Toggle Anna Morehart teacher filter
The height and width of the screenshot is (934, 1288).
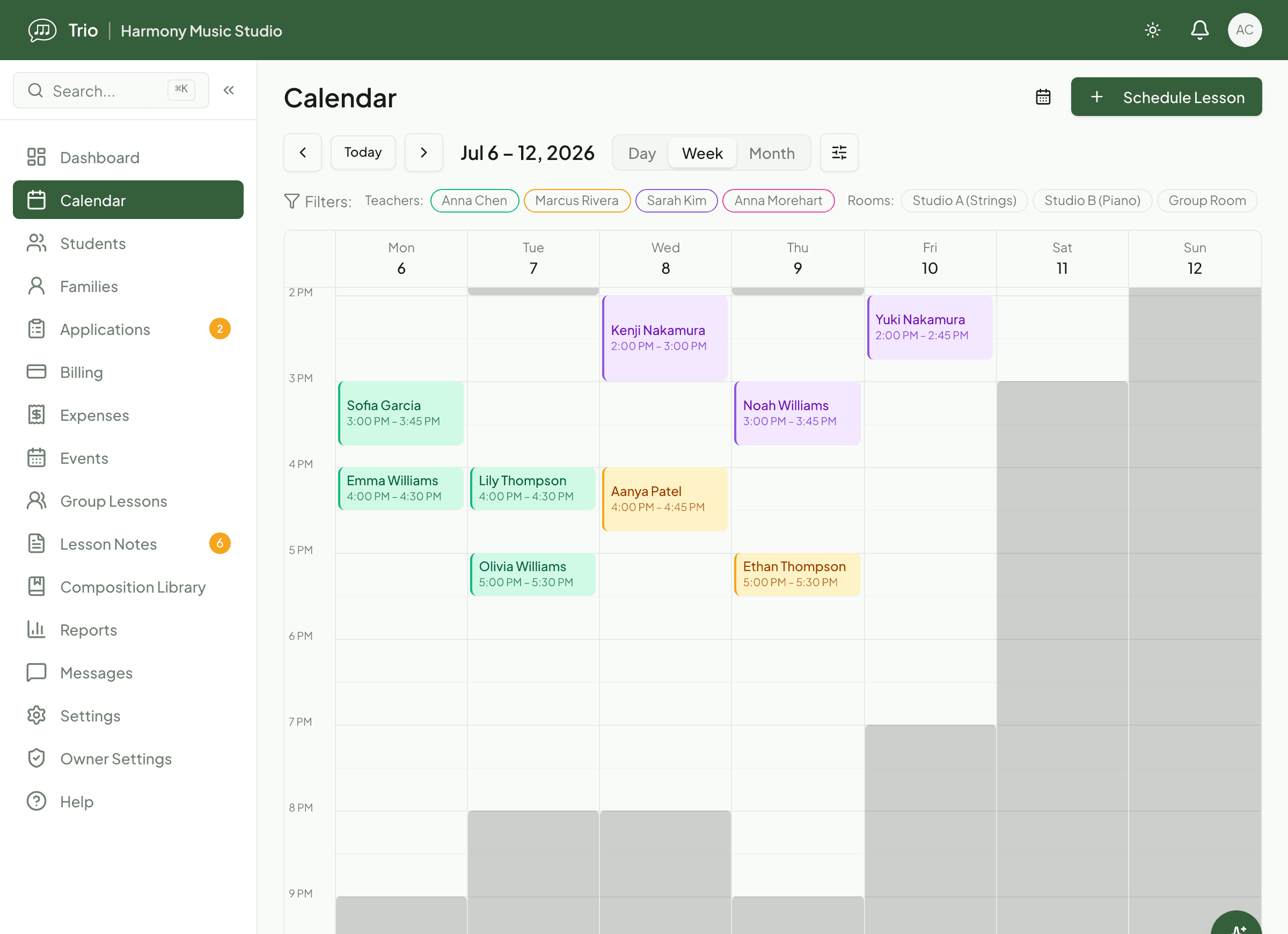click(778, 201)
